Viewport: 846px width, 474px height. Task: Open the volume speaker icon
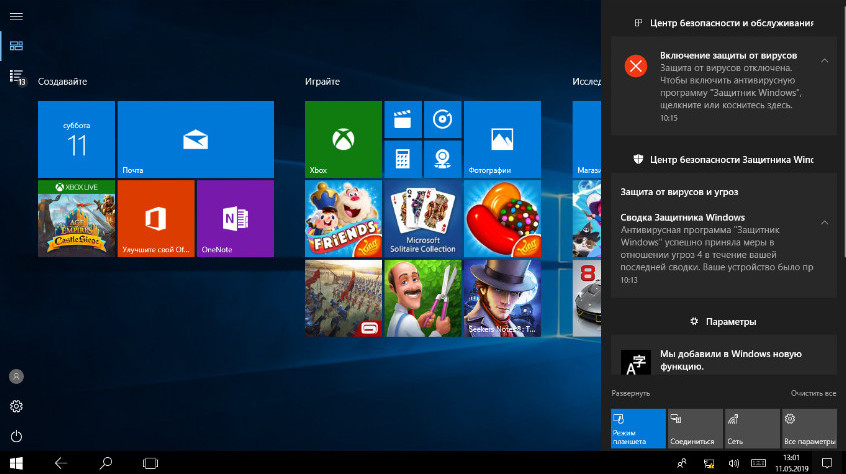[x=733, y=463]
